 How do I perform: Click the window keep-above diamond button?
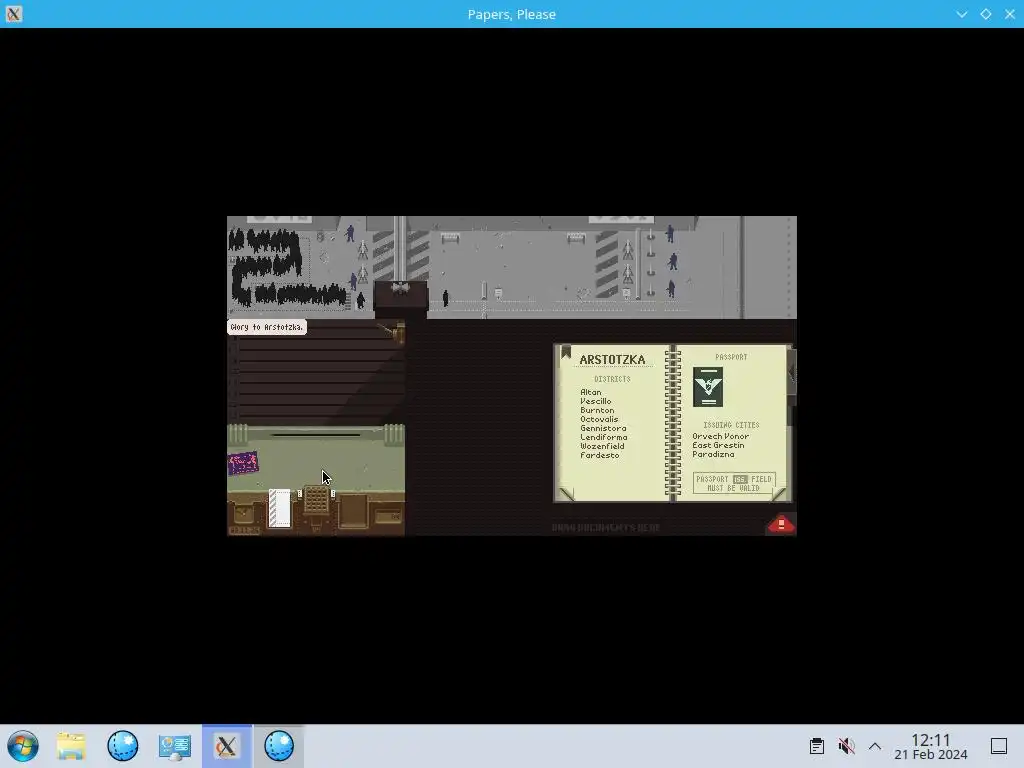pyautogui.click(x=985, y=14)
